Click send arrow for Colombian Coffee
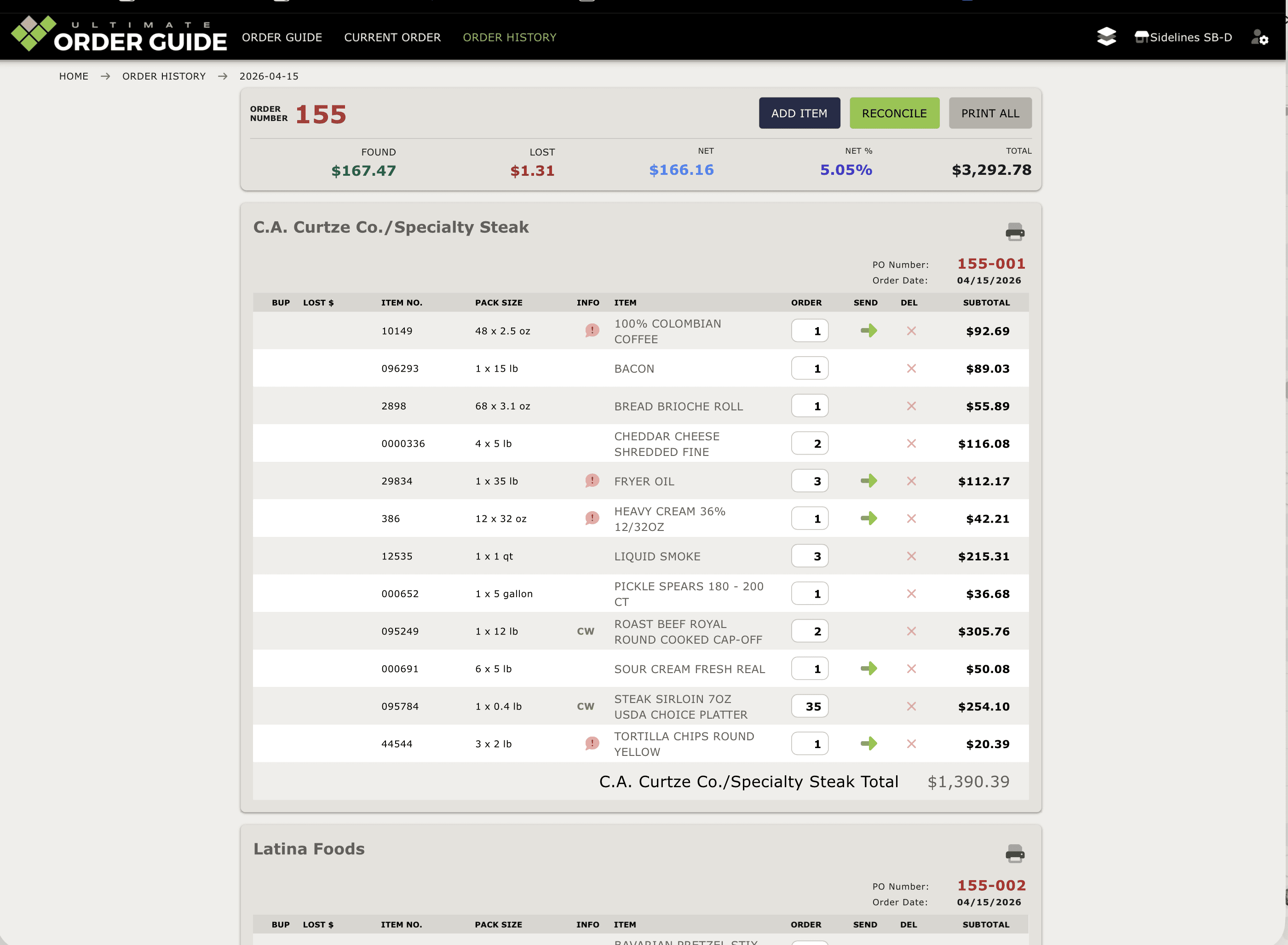 click(868, 331)
